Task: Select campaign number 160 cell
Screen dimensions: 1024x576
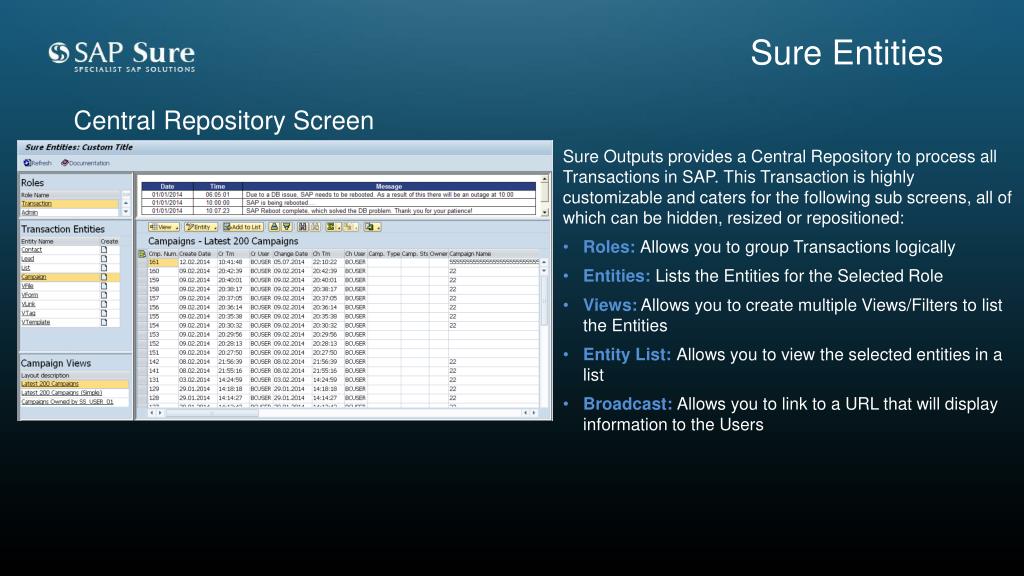Action: click(162, 271)
